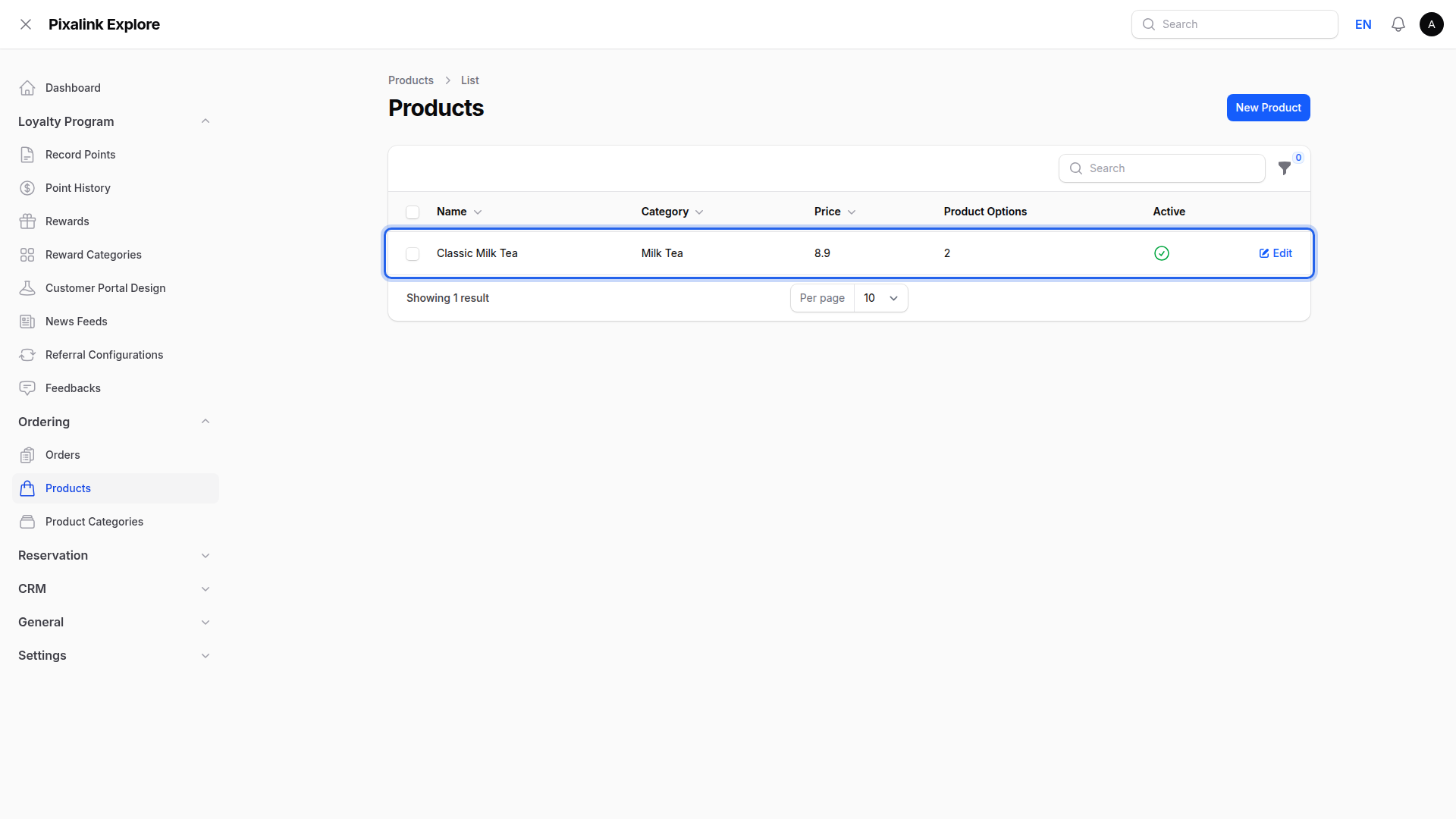Click the Record Points document icon

point(27,155)
